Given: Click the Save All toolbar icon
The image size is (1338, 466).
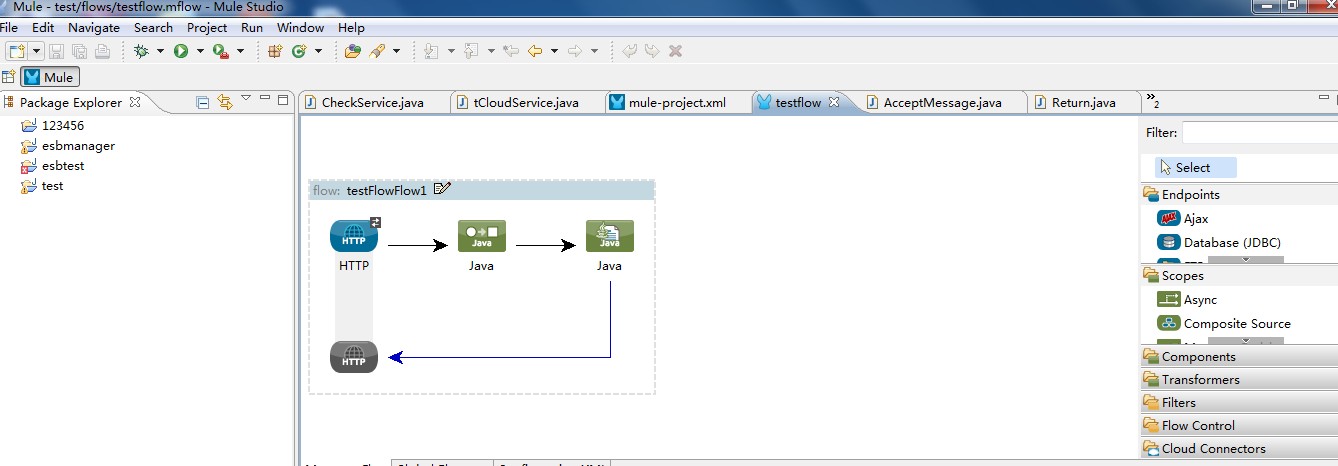Looking at the screenshot, I should click(x=79, y=51).
